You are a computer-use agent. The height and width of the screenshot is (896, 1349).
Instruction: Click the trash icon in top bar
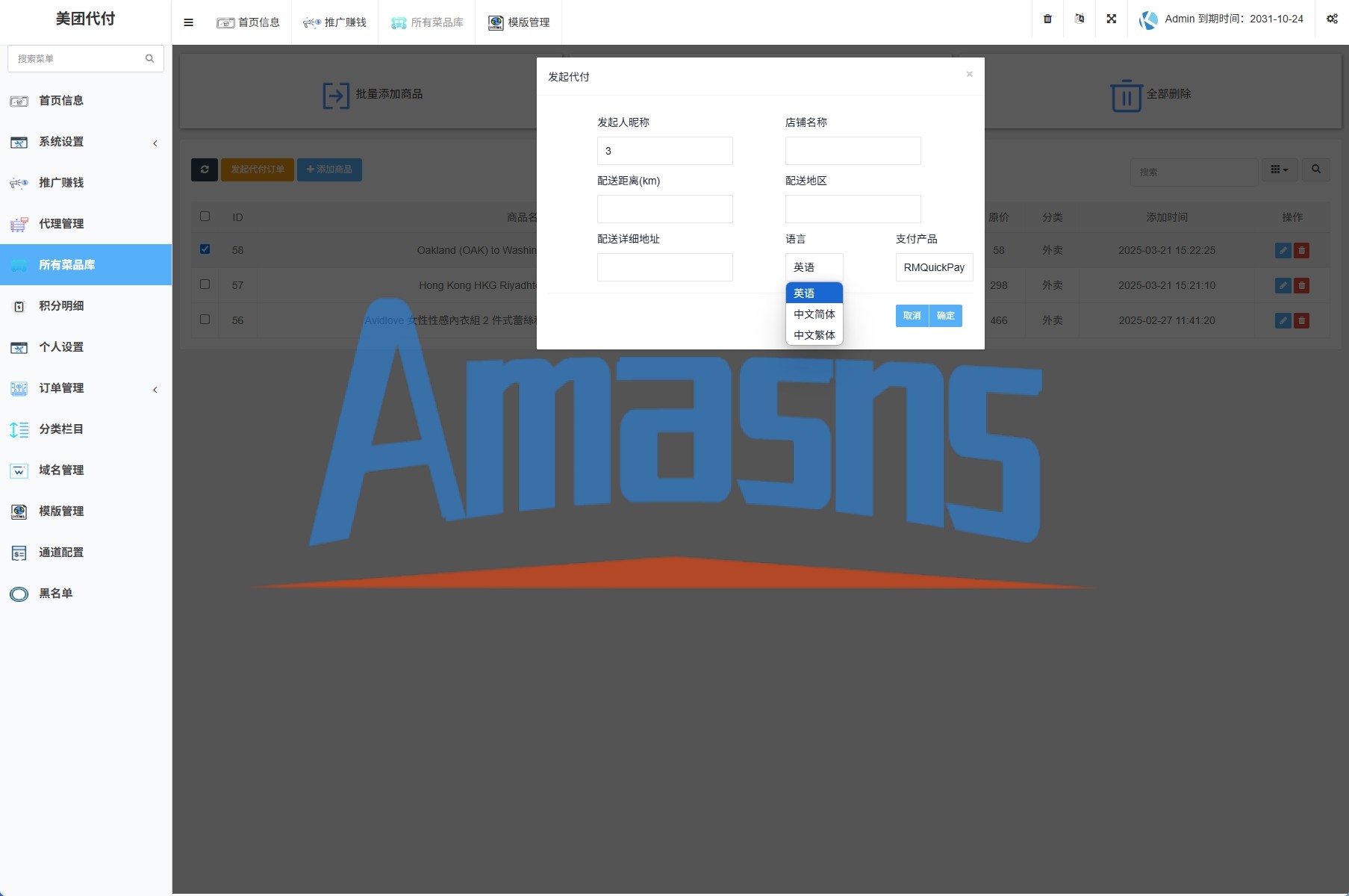coord(1047,19)
